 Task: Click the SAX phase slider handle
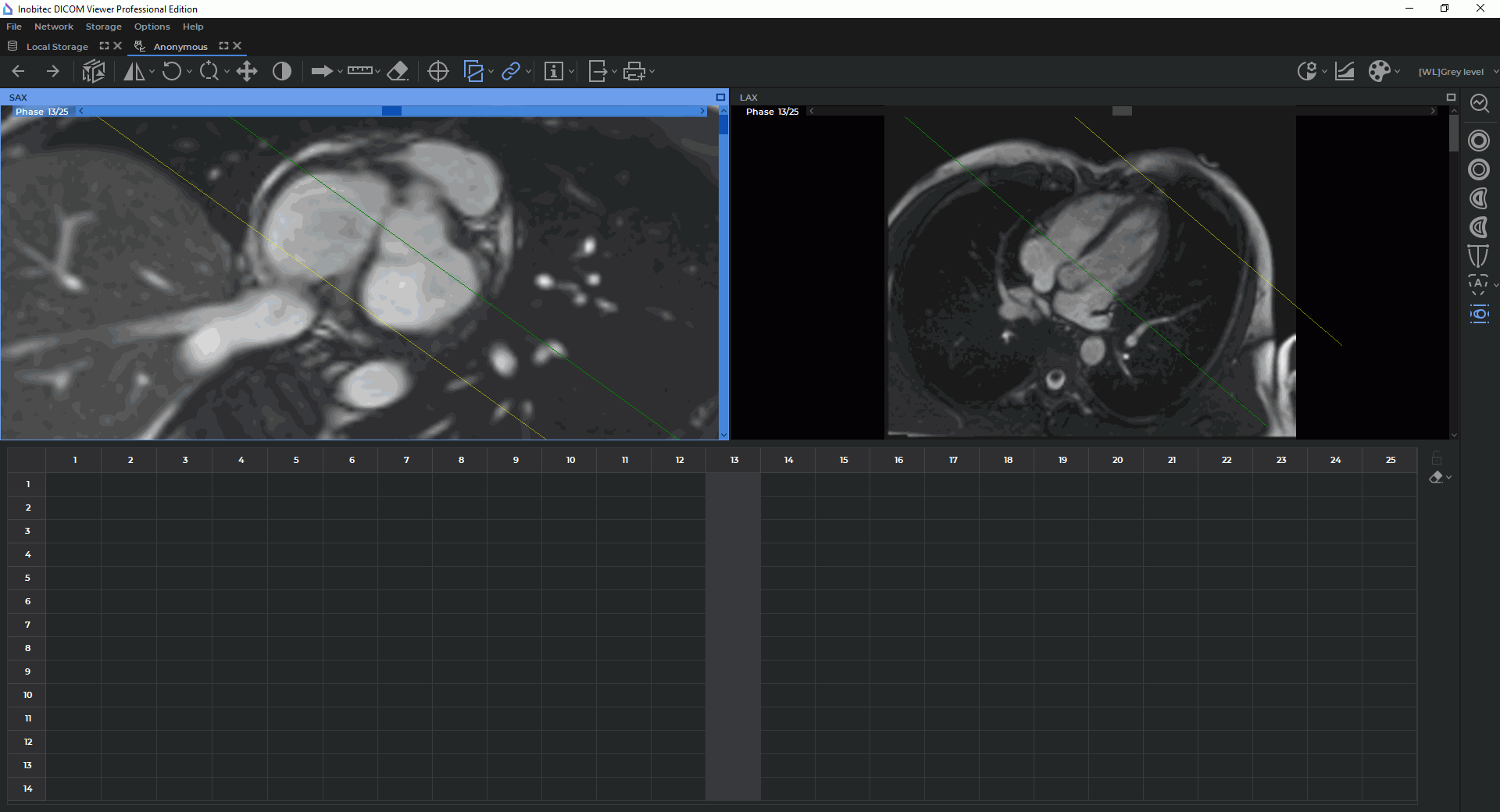tap(391, 112)
